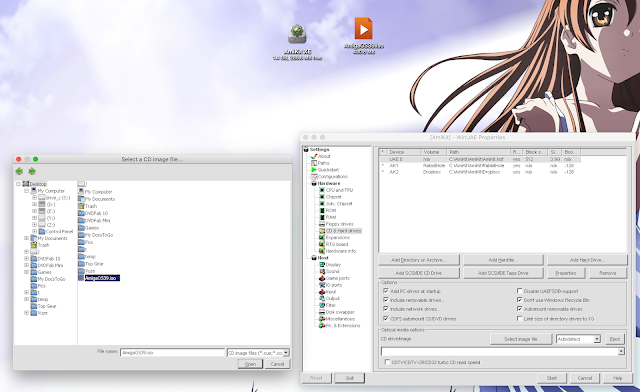Select AmigaOS39.iso in the file list
Image resolution: width=640 pixels, height=392 pixels.
pyautogui.click(x=102, y=278)
